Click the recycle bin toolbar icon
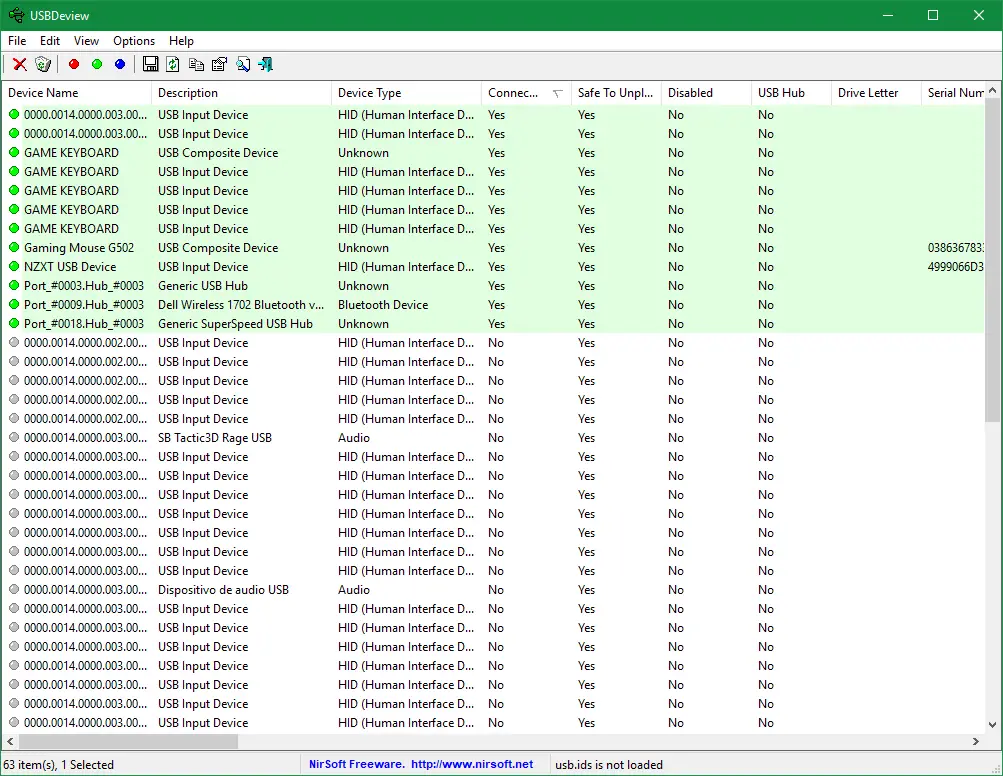The height and width of the screenshot is (776, 1003). 42,64
